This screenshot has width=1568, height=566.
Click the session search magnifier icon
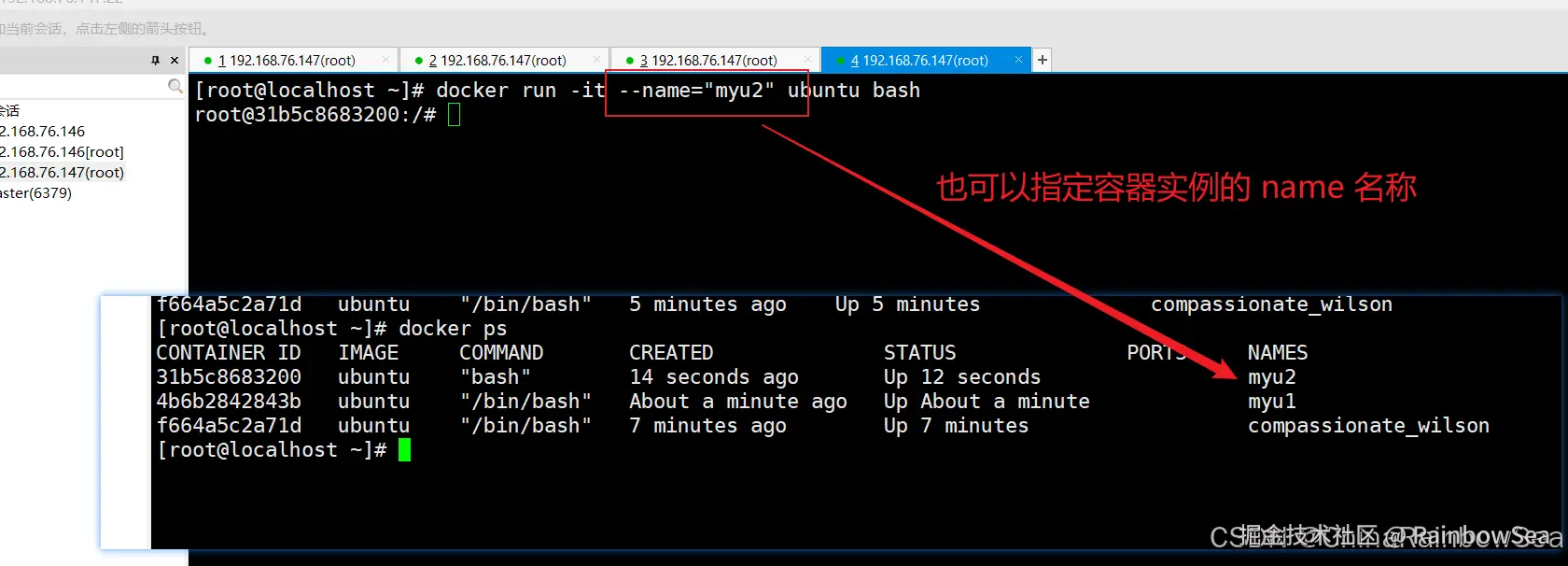coord(175,86)
